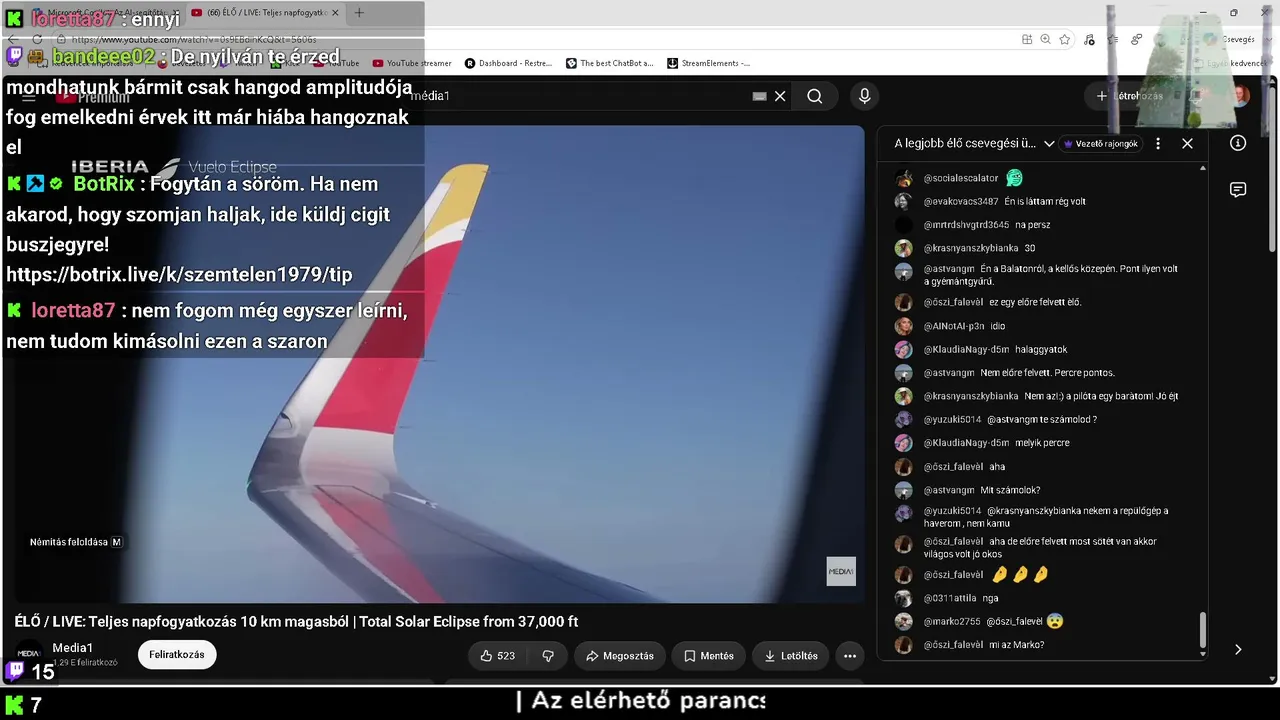1280x720 pixels.
Task: Select the @krasnyanszkybianka '30' chat message
Action: 1030,248
